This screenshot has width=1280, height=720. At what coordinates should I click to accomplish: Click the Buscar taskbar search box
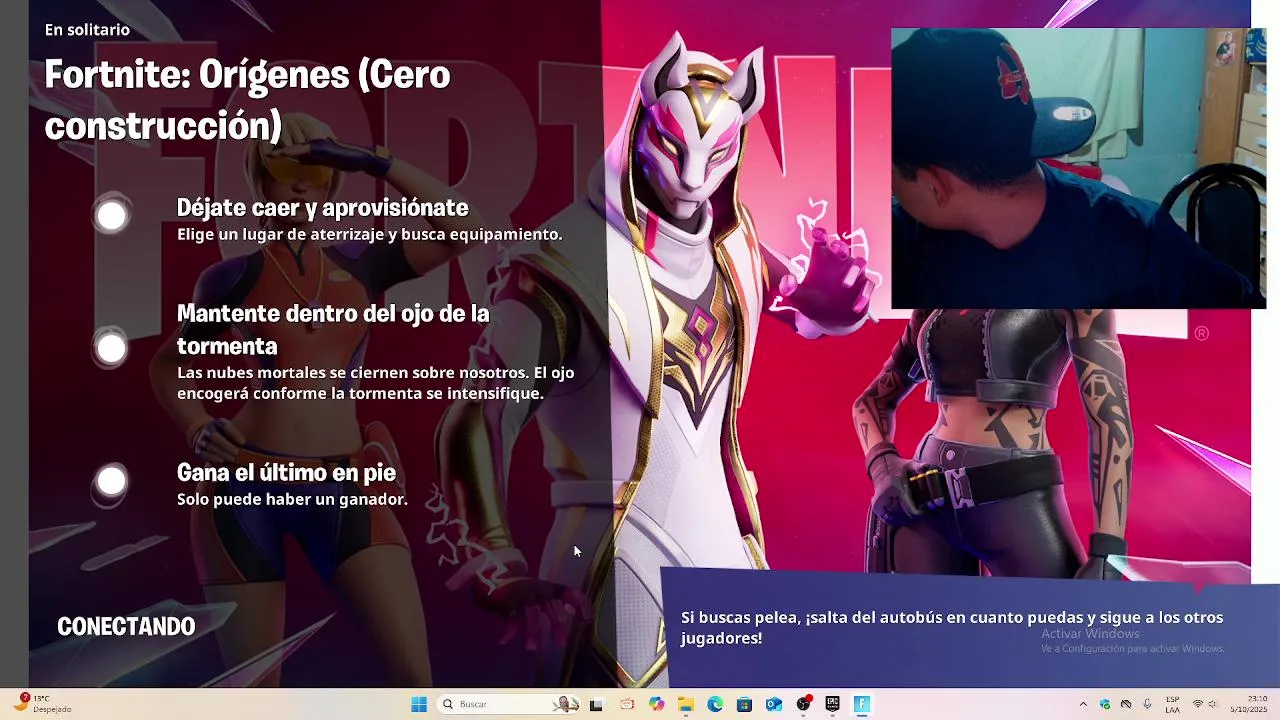tap(509, 704)
